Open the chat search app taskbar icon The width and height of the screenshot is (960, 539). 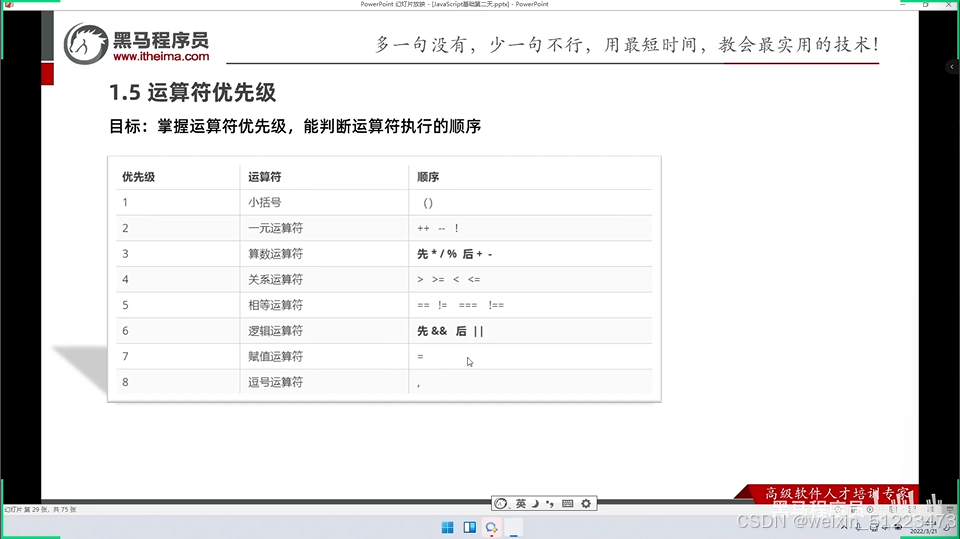point(491,527)
